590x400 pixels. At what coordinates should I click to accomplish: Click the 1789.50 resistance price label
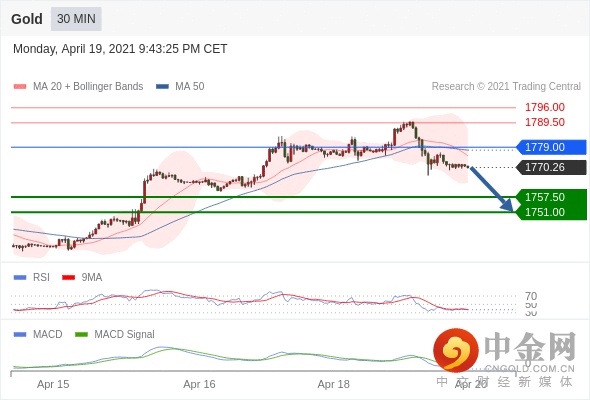pyautogui.click(x=545, y=122)
